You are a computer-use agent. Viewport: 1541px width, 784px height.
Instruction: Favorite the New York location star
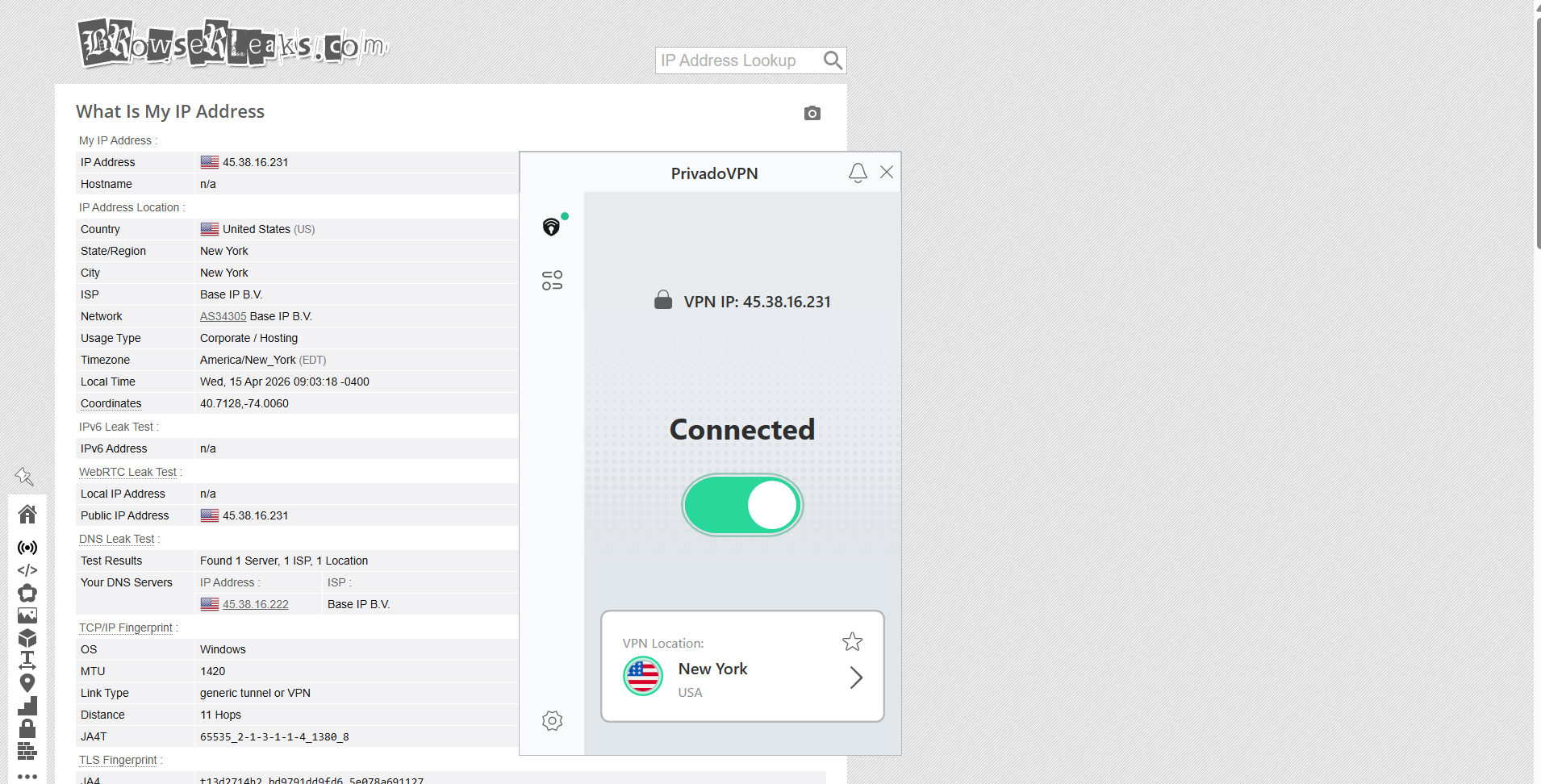852,642
